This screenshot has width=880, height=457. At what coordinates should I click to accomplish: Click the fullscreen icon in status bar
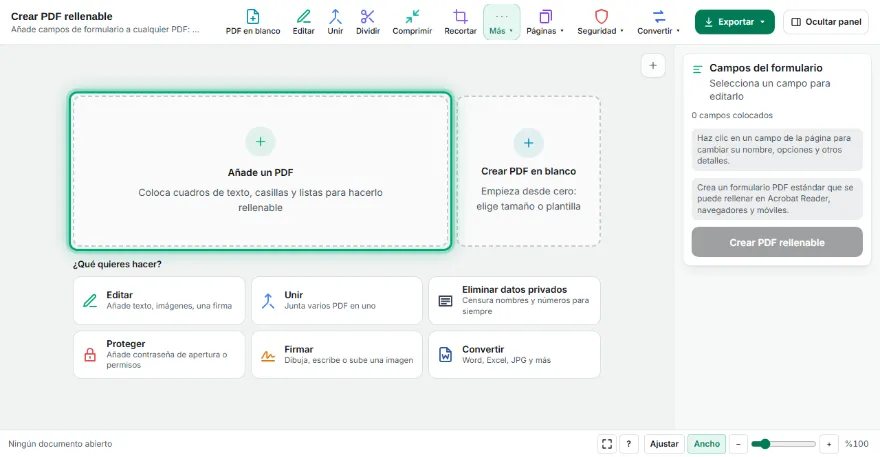607,444
